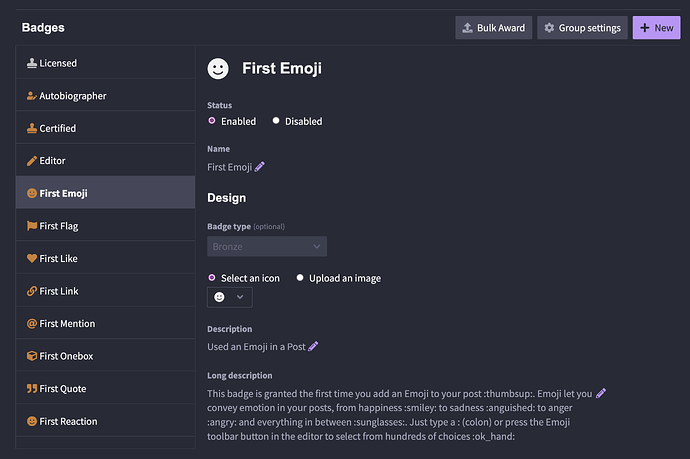Open the Bronze badge type dropdown

[267, 246]
